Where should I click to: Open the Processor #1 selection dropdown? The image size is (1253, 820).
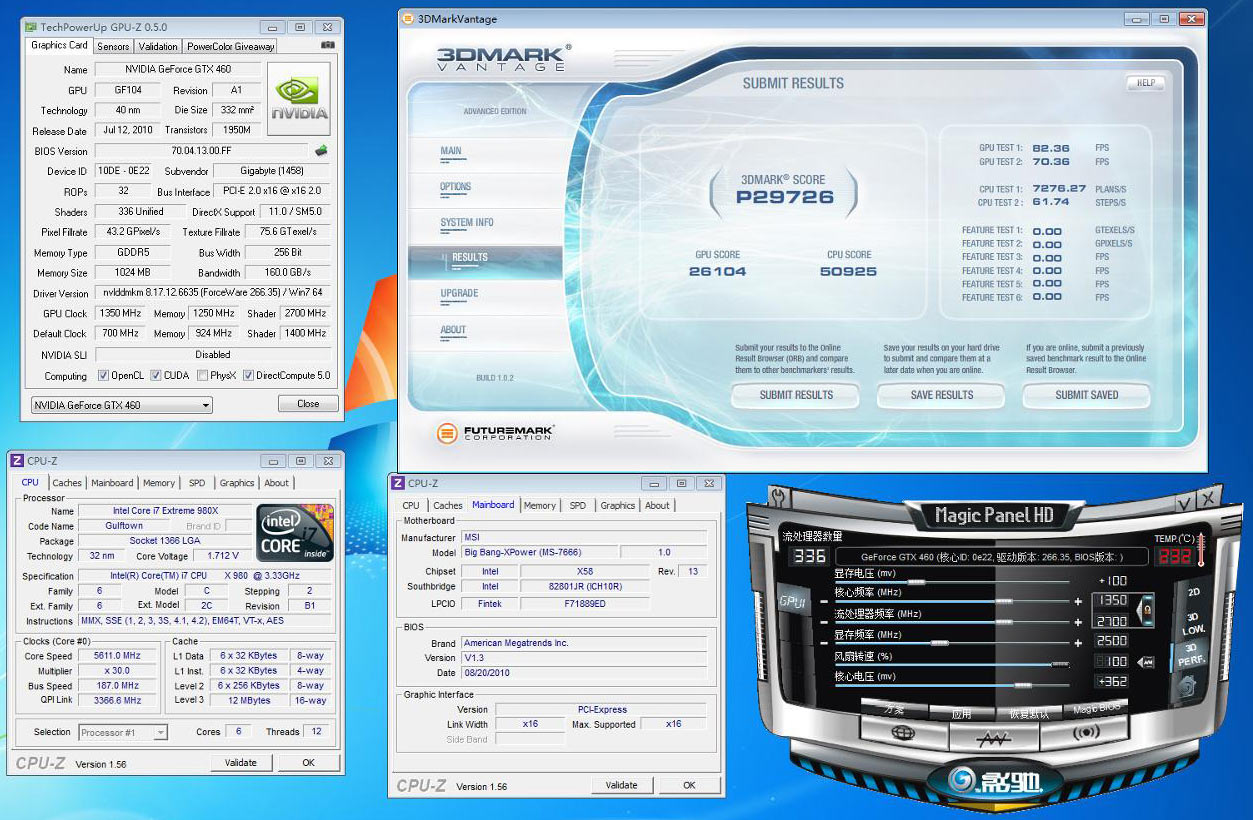pos(123,732)
